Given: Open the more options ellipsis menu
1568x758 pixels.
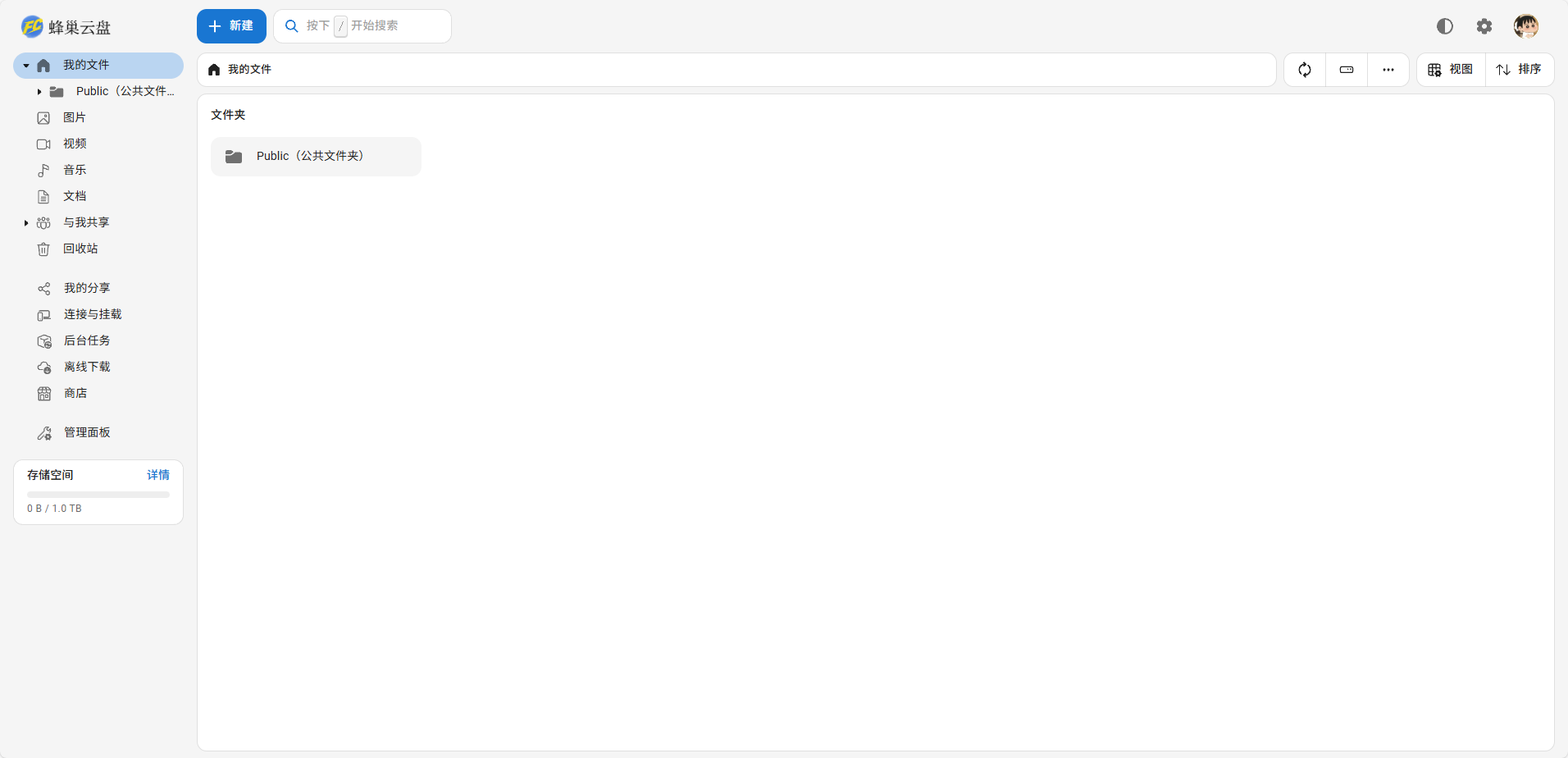Looking at the screenshot, I should pyautogui.click(x=1388, y=70).
